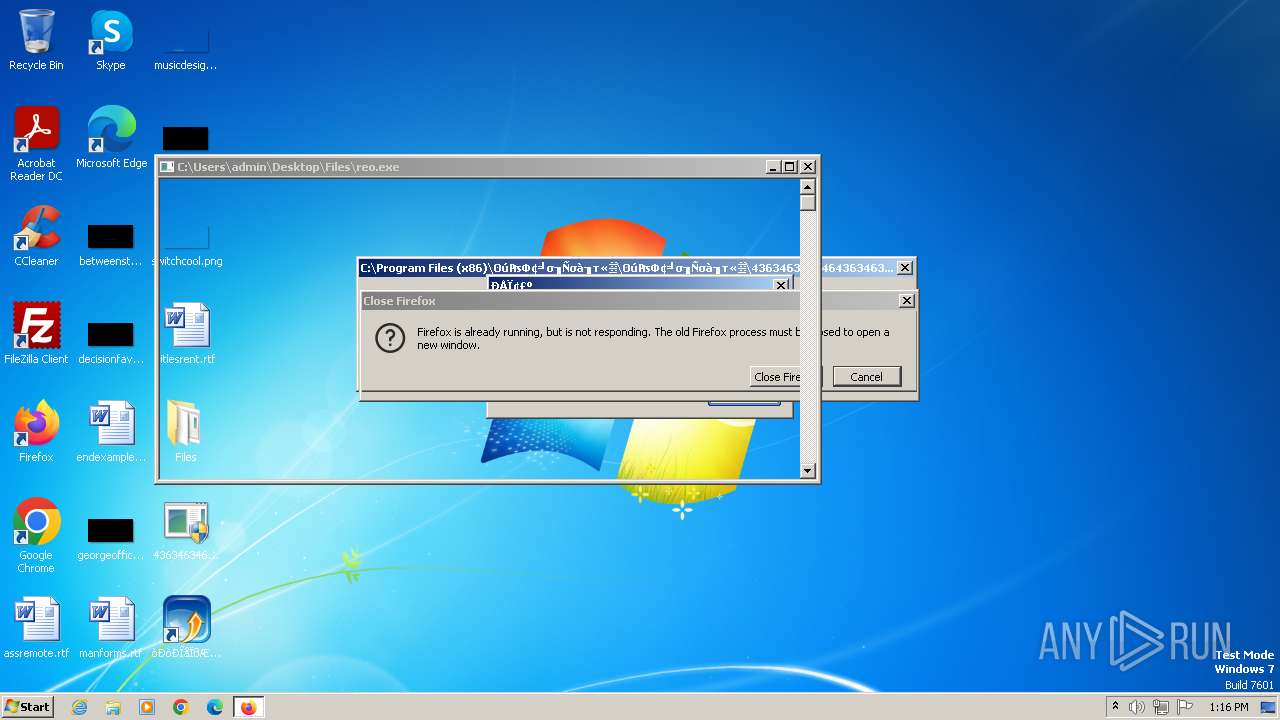Select the decisionfav desktop file
This screenshot has width=1280, height=720.
click(x=110, y=340)
